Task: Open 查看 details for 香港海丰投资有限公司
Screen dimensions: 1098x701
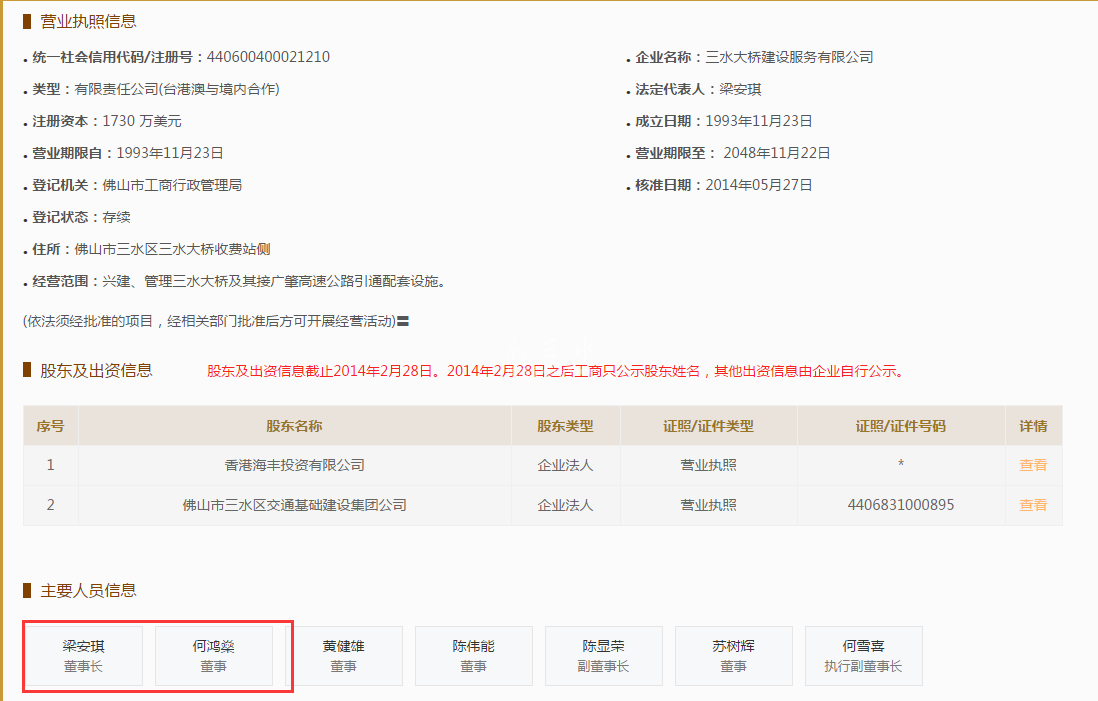Action: 1033,465
